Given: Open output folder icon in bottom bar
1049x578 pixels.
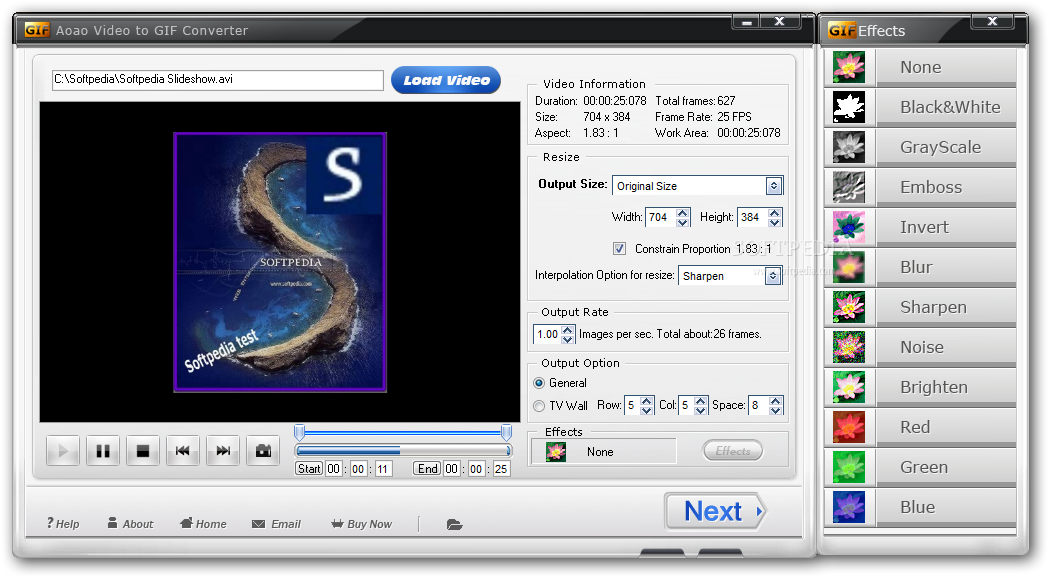Looking at the screenshot, I should [x=454, y=524].
